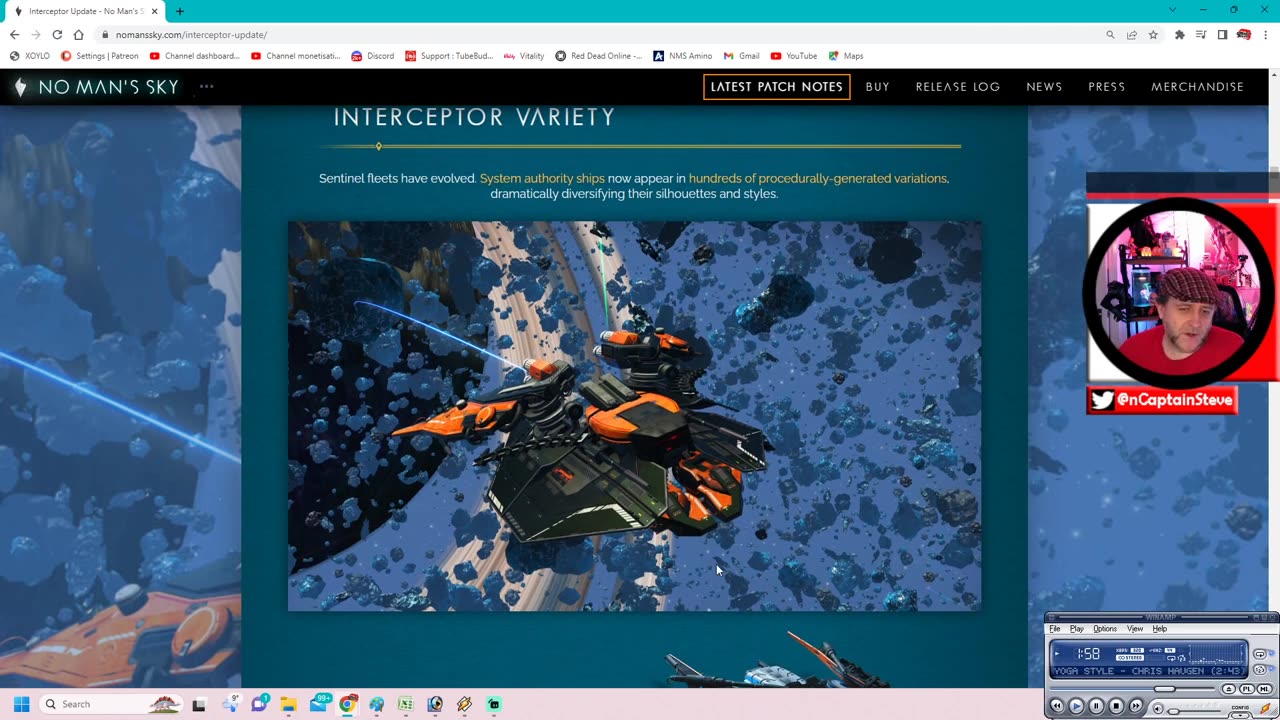Click the No Man's Sky logo

point(96,87)
